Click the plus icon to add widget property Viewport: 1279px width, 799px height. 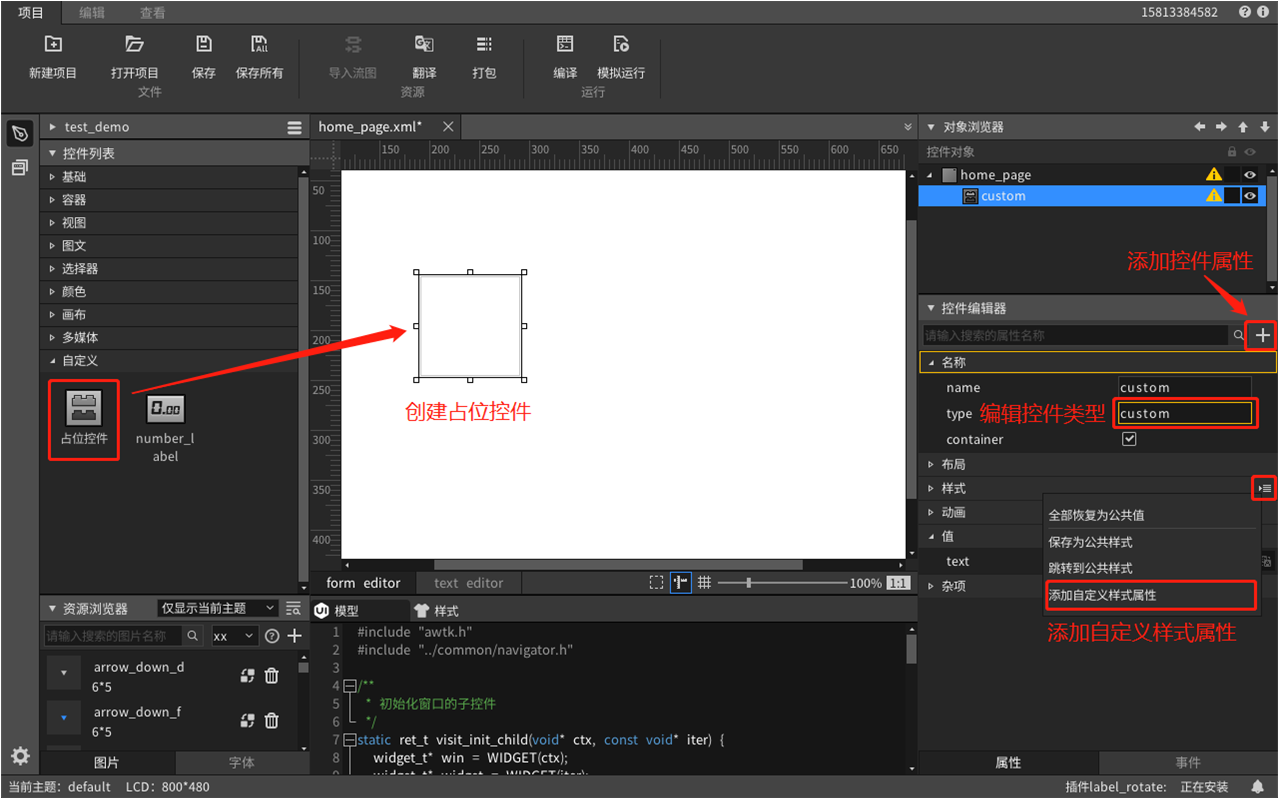(1263, 336)
